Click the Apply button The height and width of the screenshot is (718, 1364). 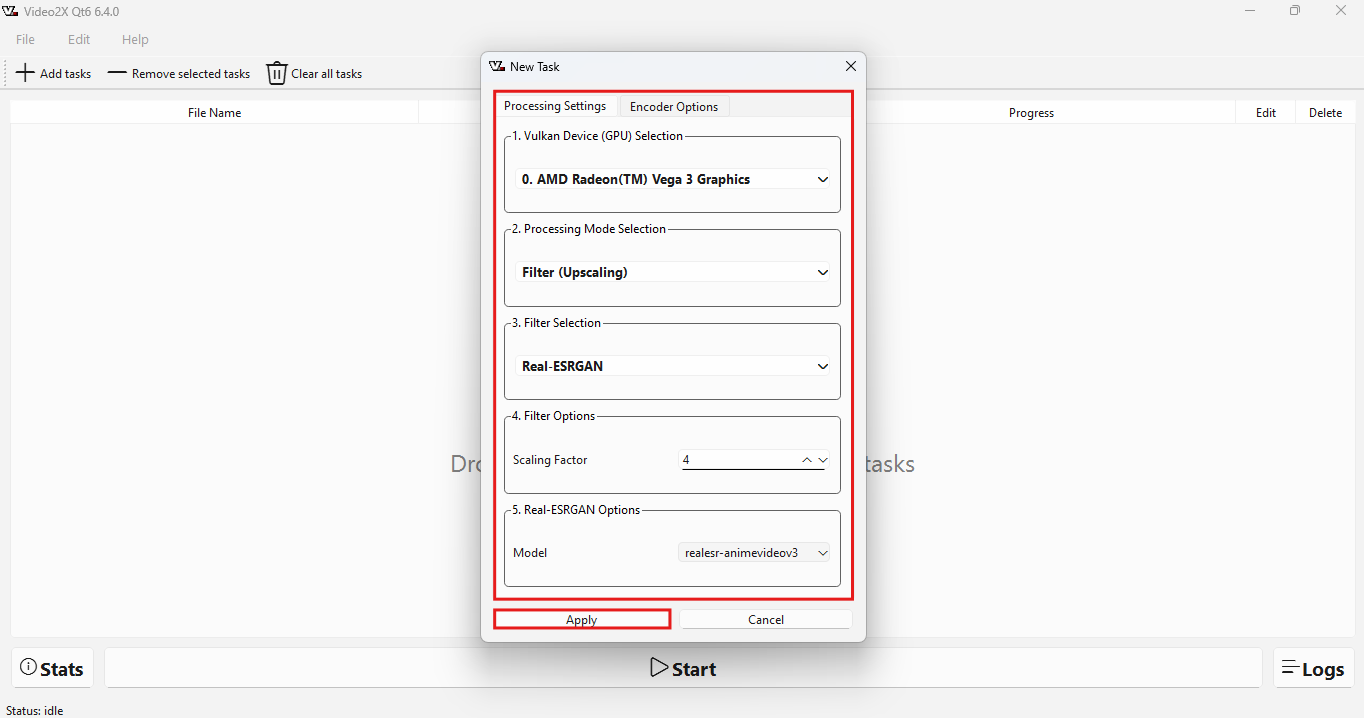coord(582,619)
